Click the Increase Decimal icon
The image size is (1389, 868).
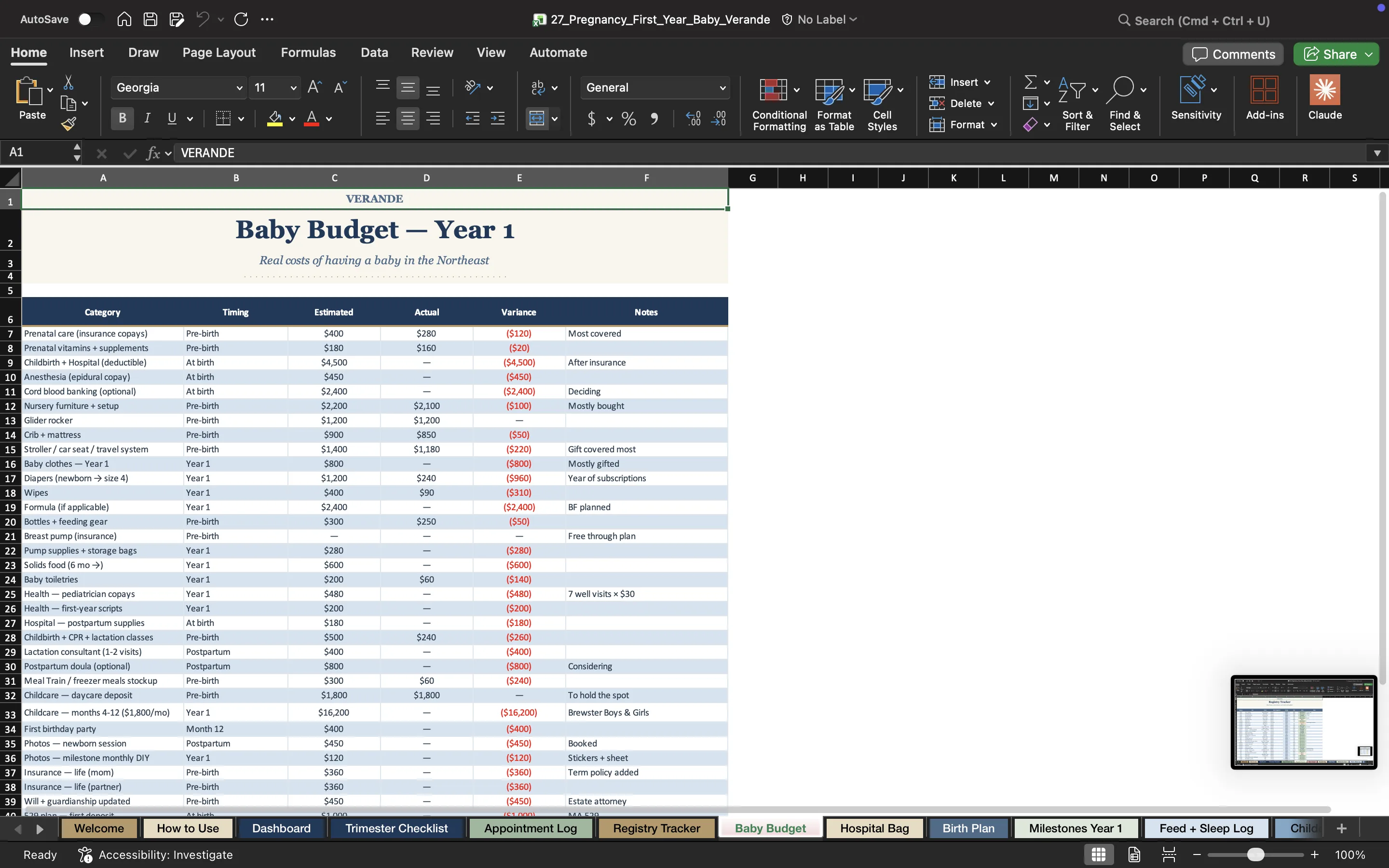[693, 119]
